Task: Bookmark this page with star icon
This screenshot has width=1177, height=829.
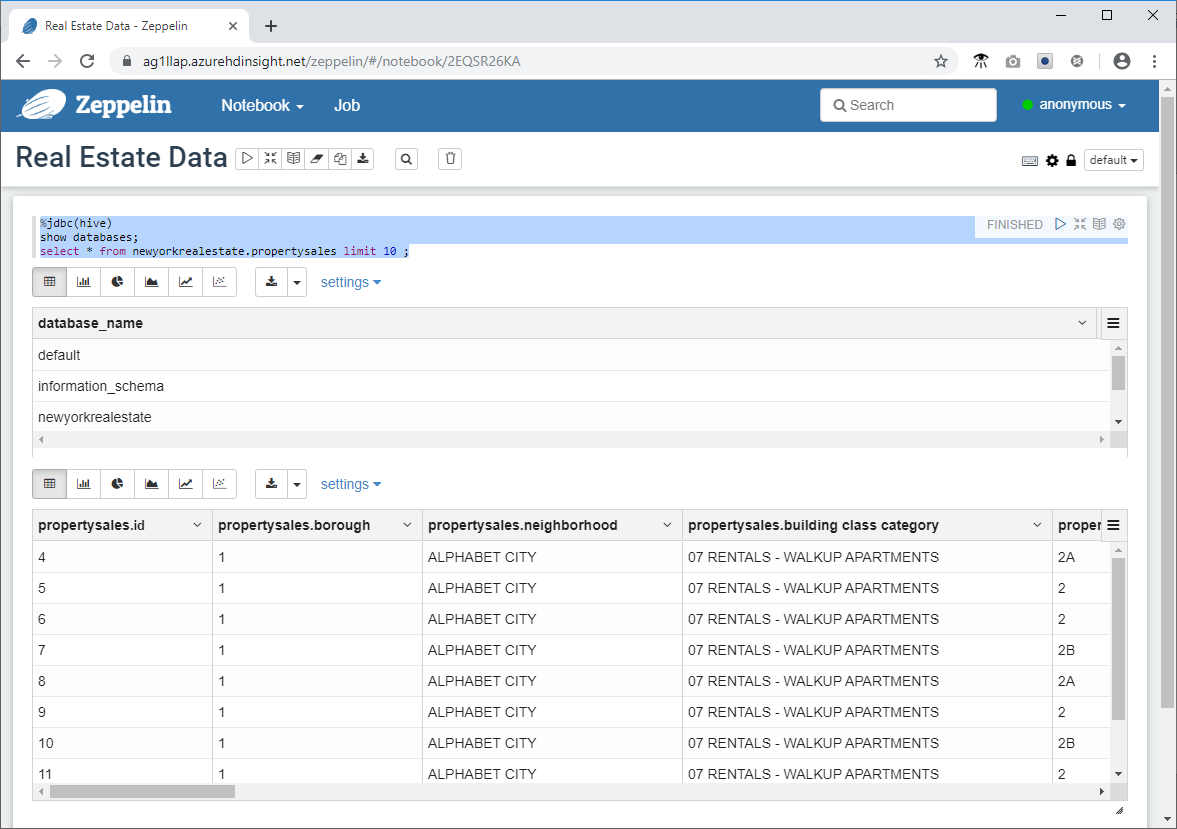Action: point(941,61)
